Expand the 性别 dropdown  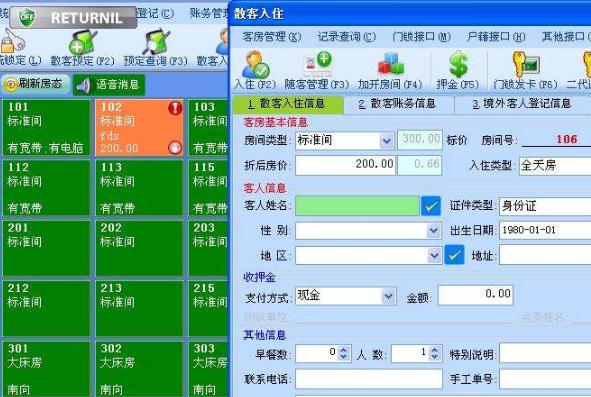point(434,230)
